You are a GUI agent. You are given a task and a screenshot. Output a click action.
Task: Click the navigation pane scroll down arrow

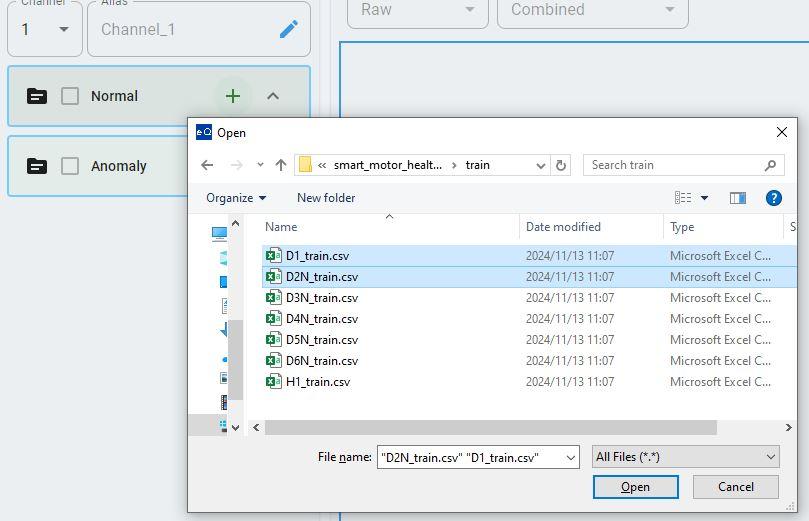pyautogui.click(x=235, y=428)
